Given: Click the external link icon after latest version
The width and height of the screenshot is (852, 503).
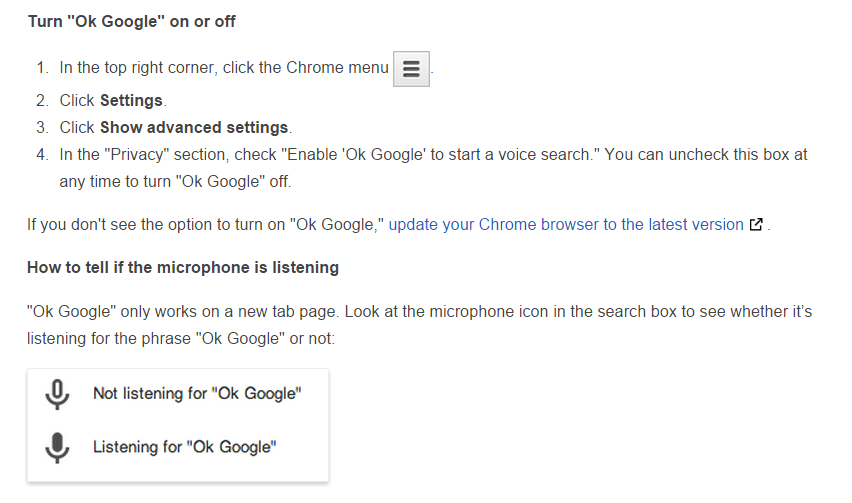Looking at the screenshot, I should [x=756, y=224].
